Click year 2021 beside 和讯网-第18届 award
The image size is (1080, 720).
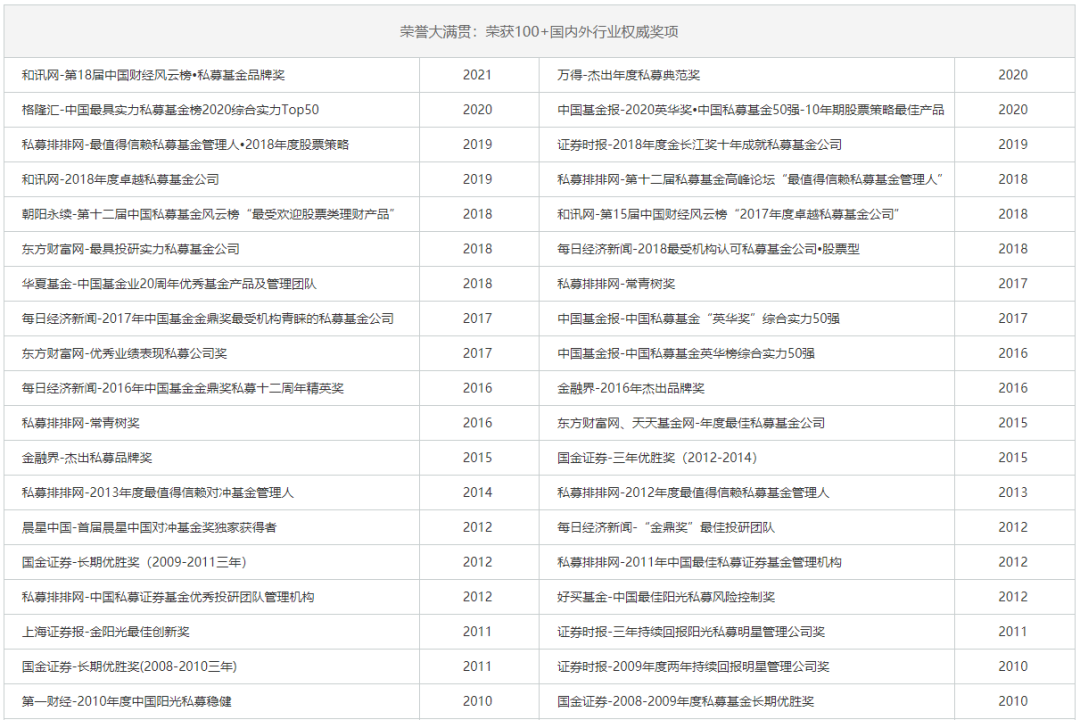[x=477, y=75]
